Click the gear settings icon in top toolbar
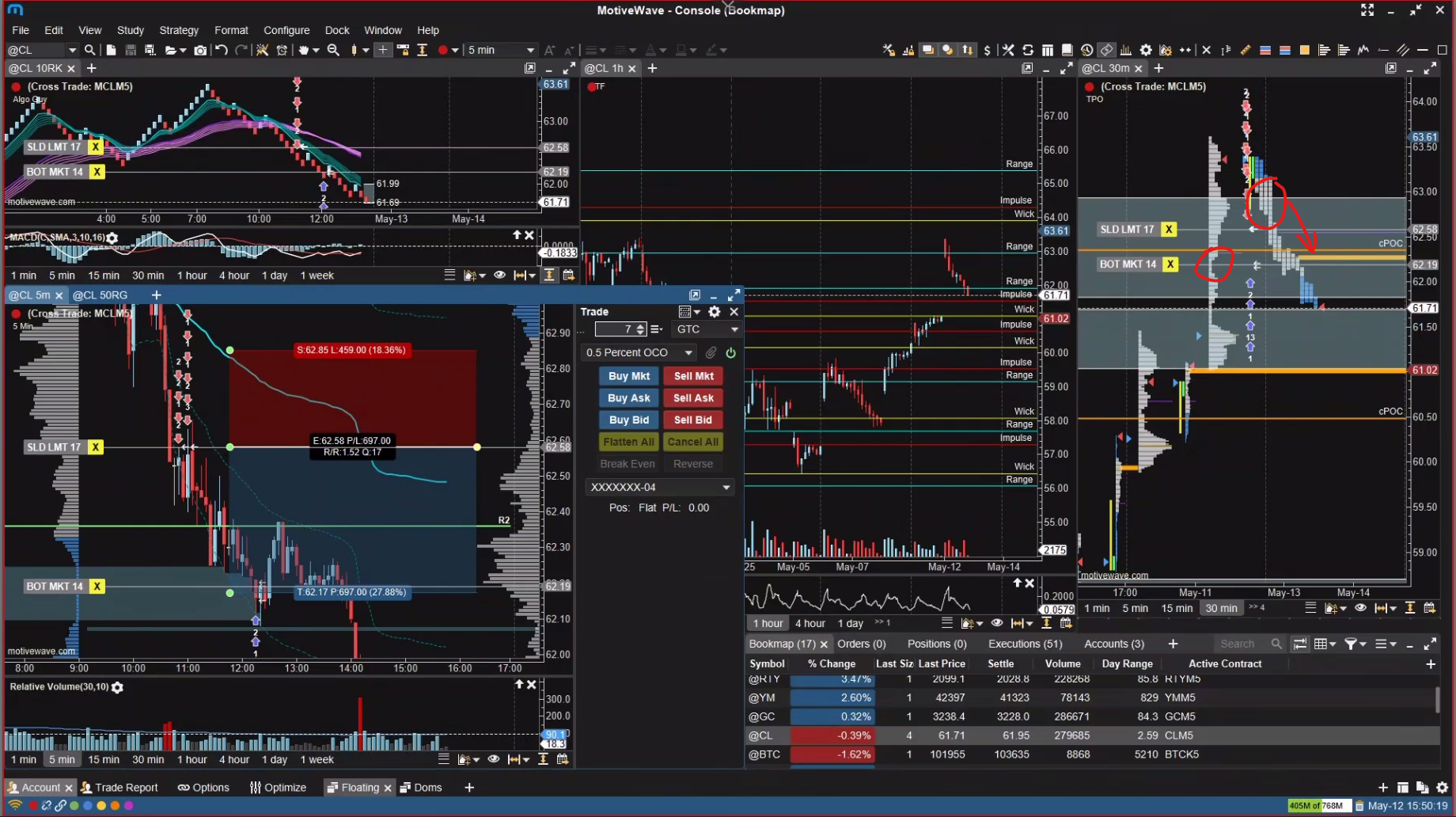This screenshot has height=817, width=1456. point(1146,50)
